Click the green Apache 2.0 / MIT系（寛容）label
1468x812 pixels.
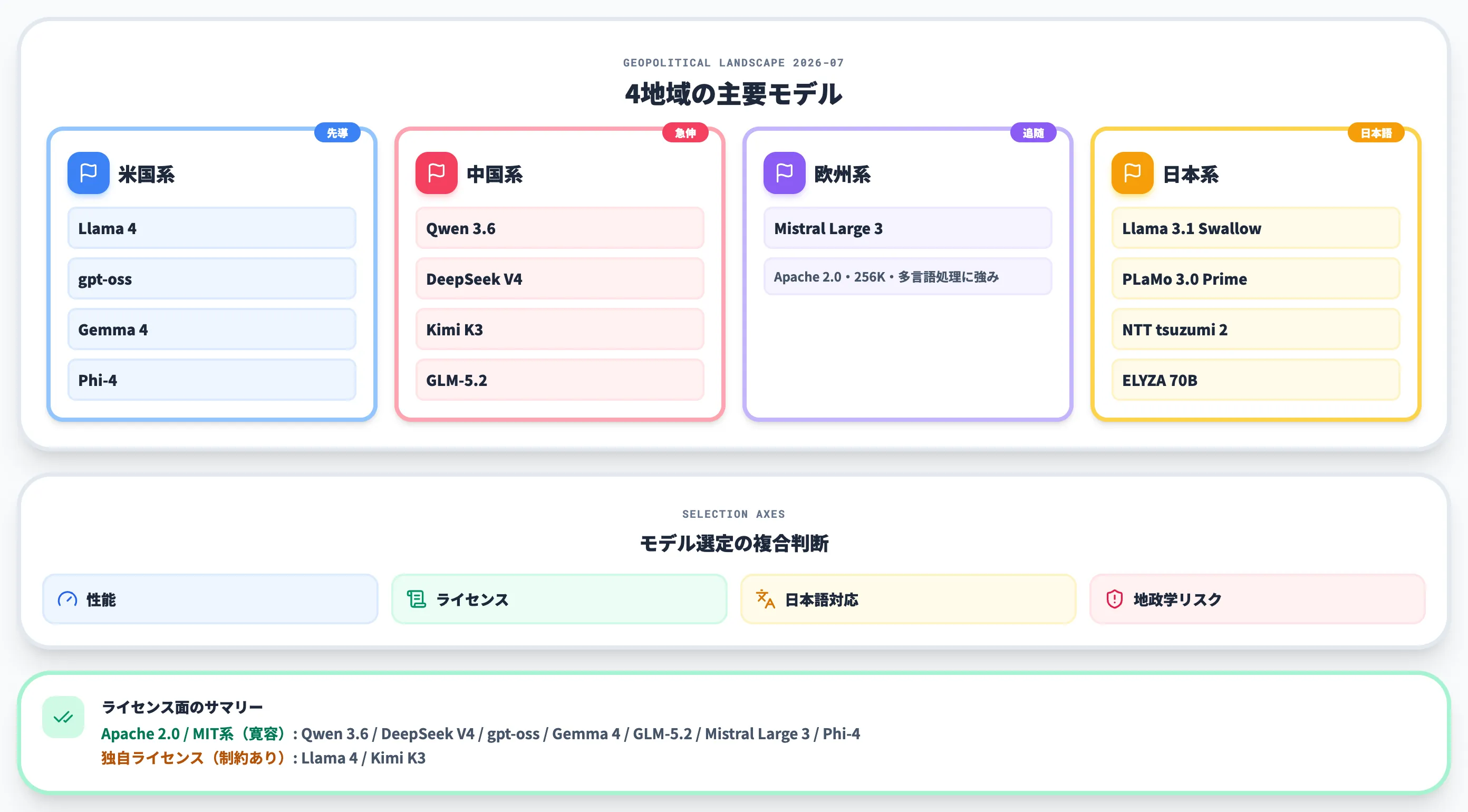pyautogui.click(x=192, y=733)
